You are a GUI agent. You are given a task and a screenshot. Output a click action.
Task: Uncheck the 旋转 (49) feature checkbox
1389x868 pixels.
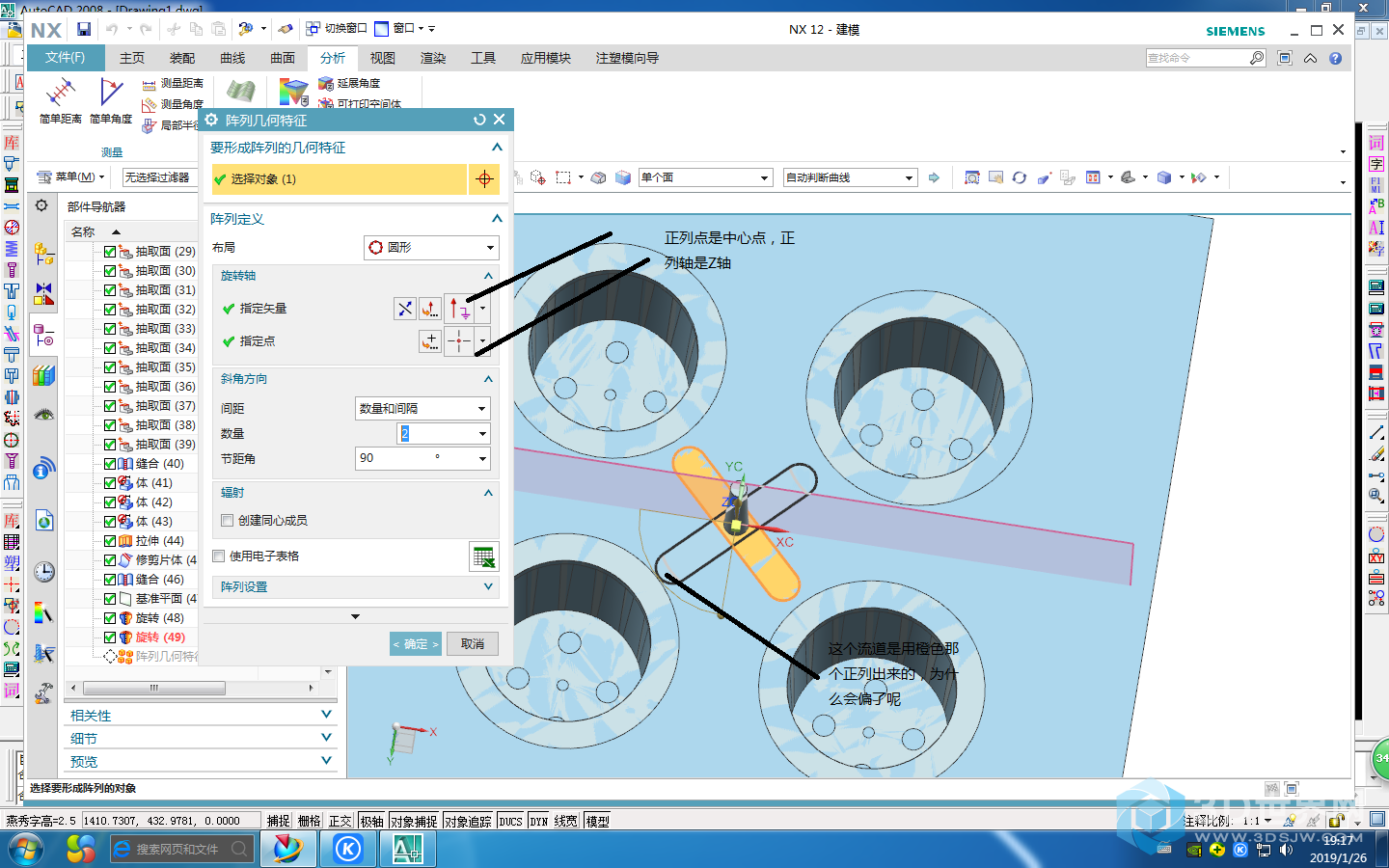tap(110, 637)
